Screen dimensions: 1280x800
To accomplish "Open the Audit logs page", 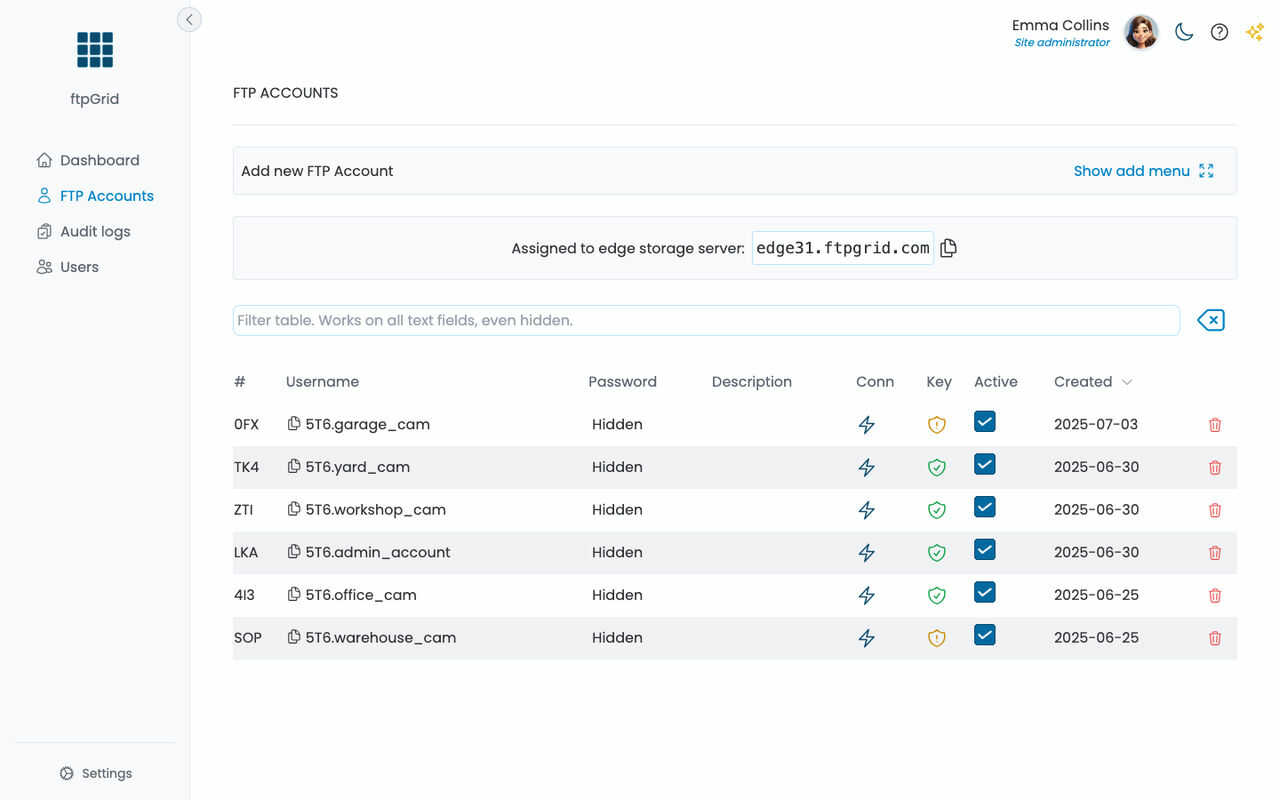I will (x=95, y=231).
